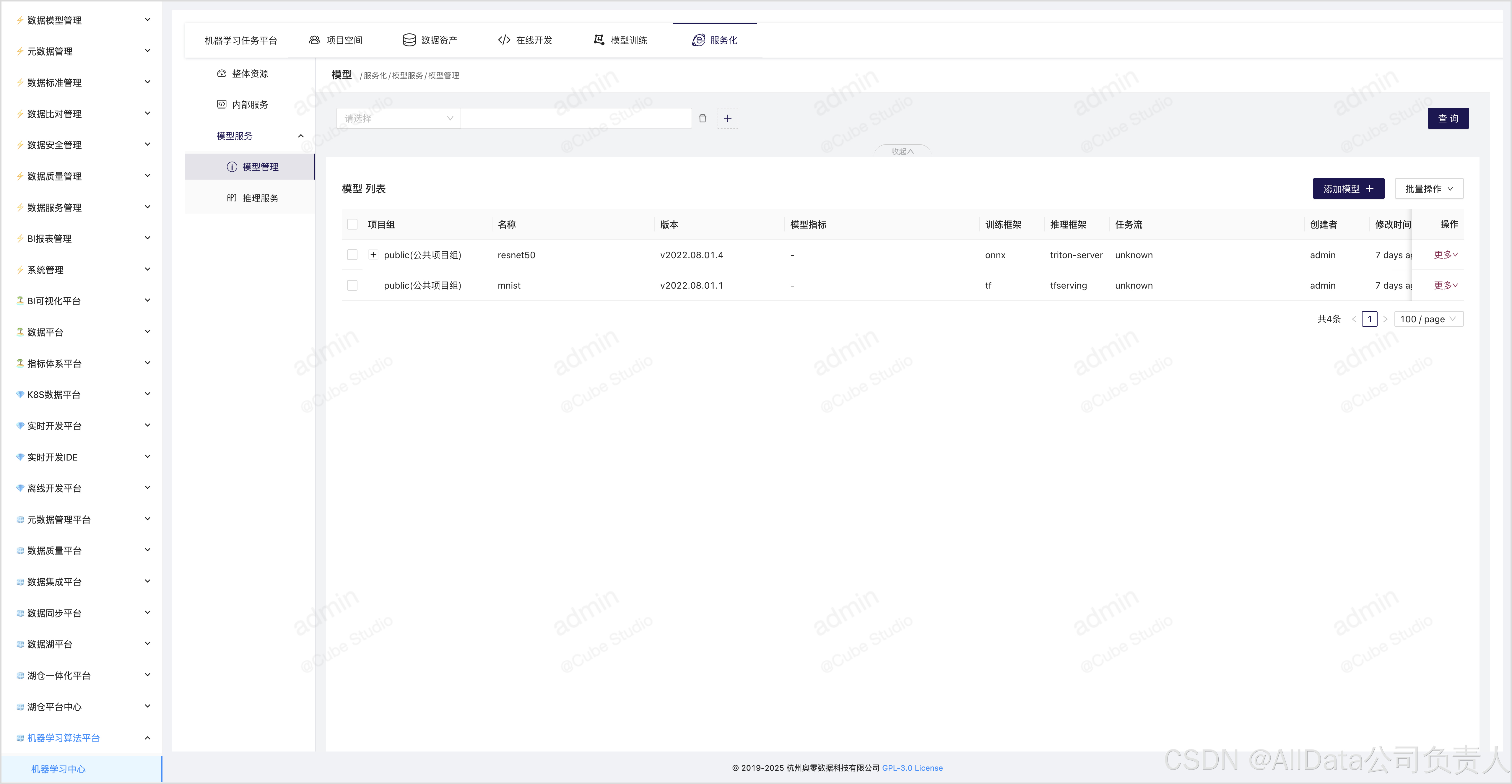Click the 模型服务 breadcrumb text
The width and height of the screenshot is (1512, 784).
click(407, 76)
